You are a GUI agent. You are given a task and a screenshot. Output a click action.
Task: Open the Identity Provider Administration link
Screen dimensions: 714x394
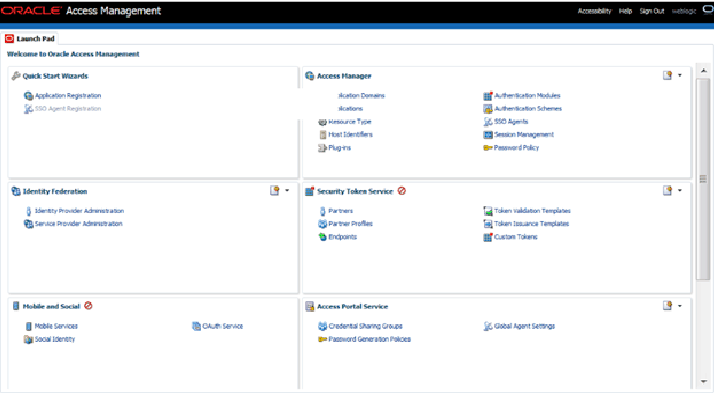click(x=79, y=211)
